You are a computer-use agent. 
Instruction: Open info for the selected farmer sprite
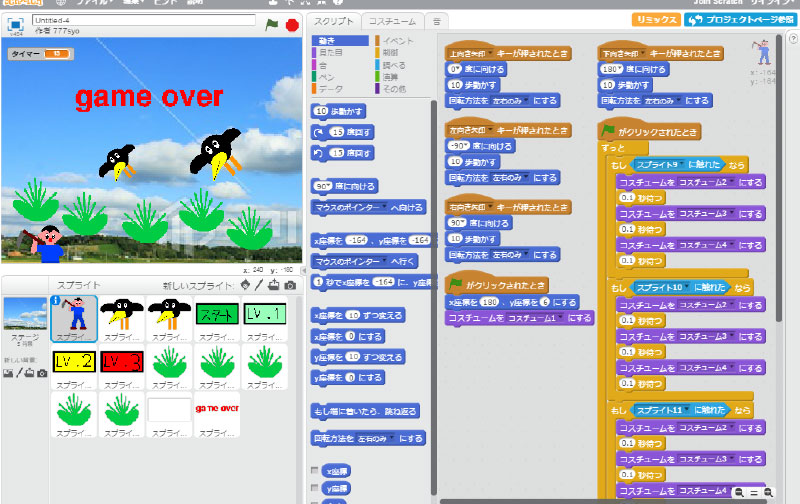click(x=56, y=300)
